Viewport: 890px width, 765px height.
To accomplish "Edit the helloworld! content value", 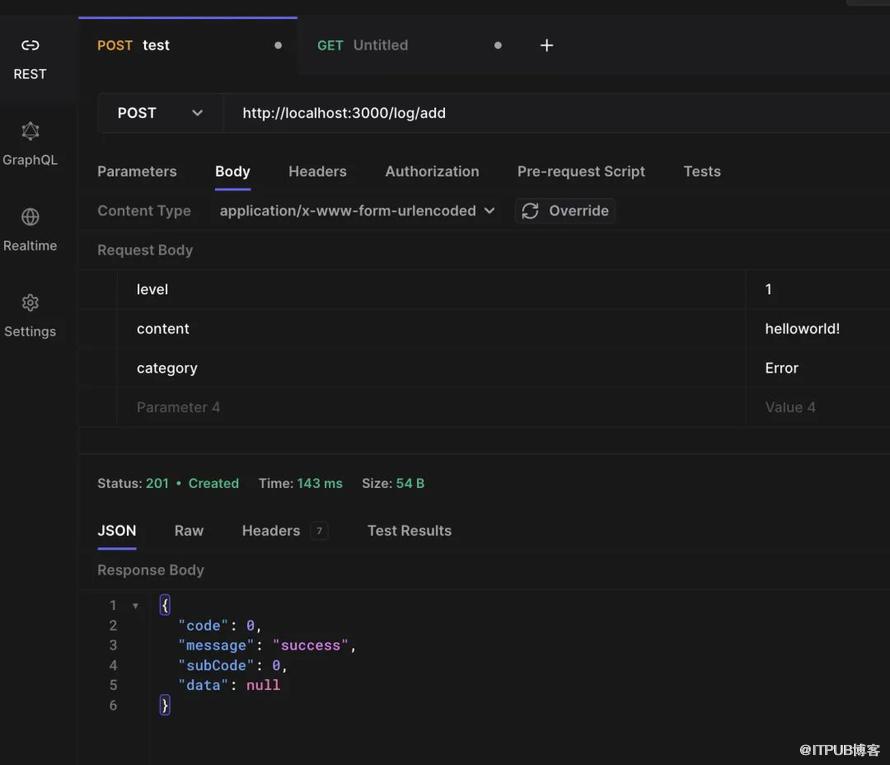I will pos(803,329).
